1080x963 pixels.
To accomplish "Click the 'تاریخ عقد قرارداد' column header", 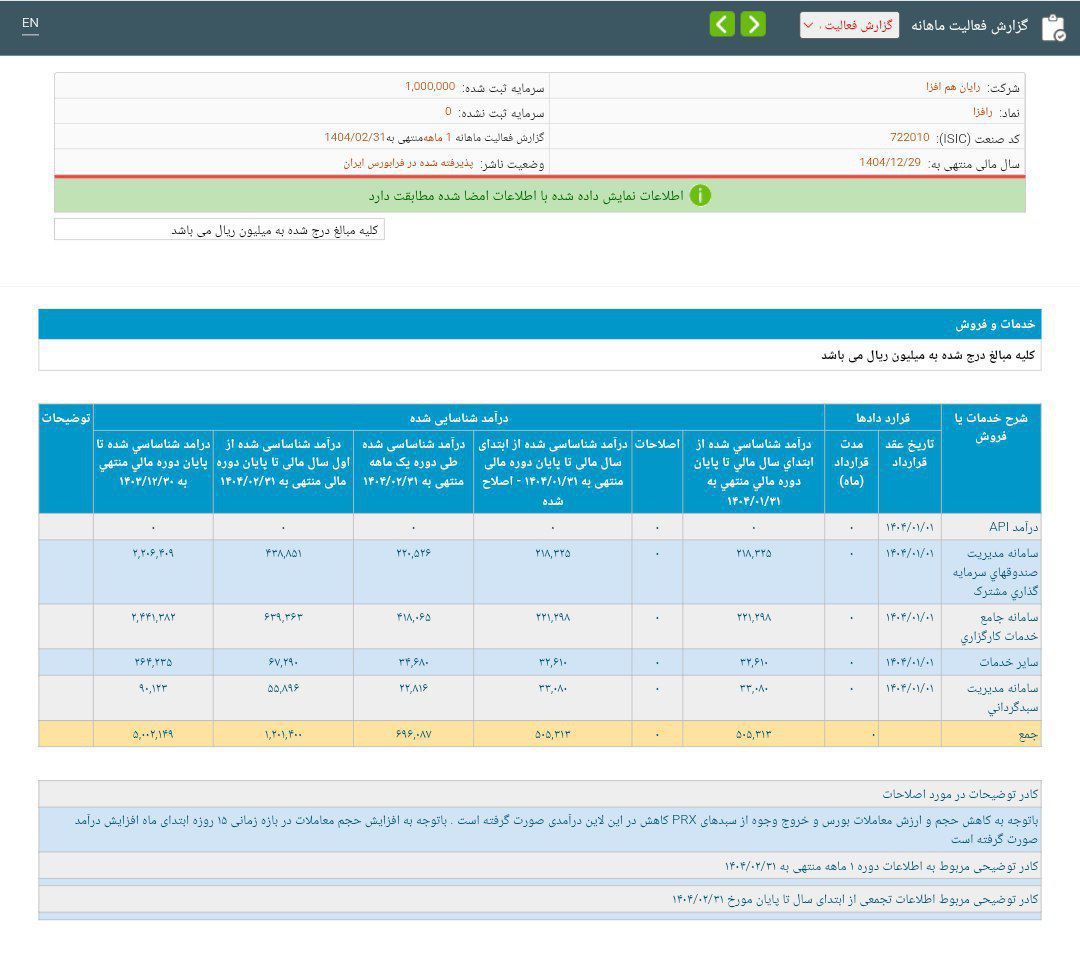I will tap(909, 472).
